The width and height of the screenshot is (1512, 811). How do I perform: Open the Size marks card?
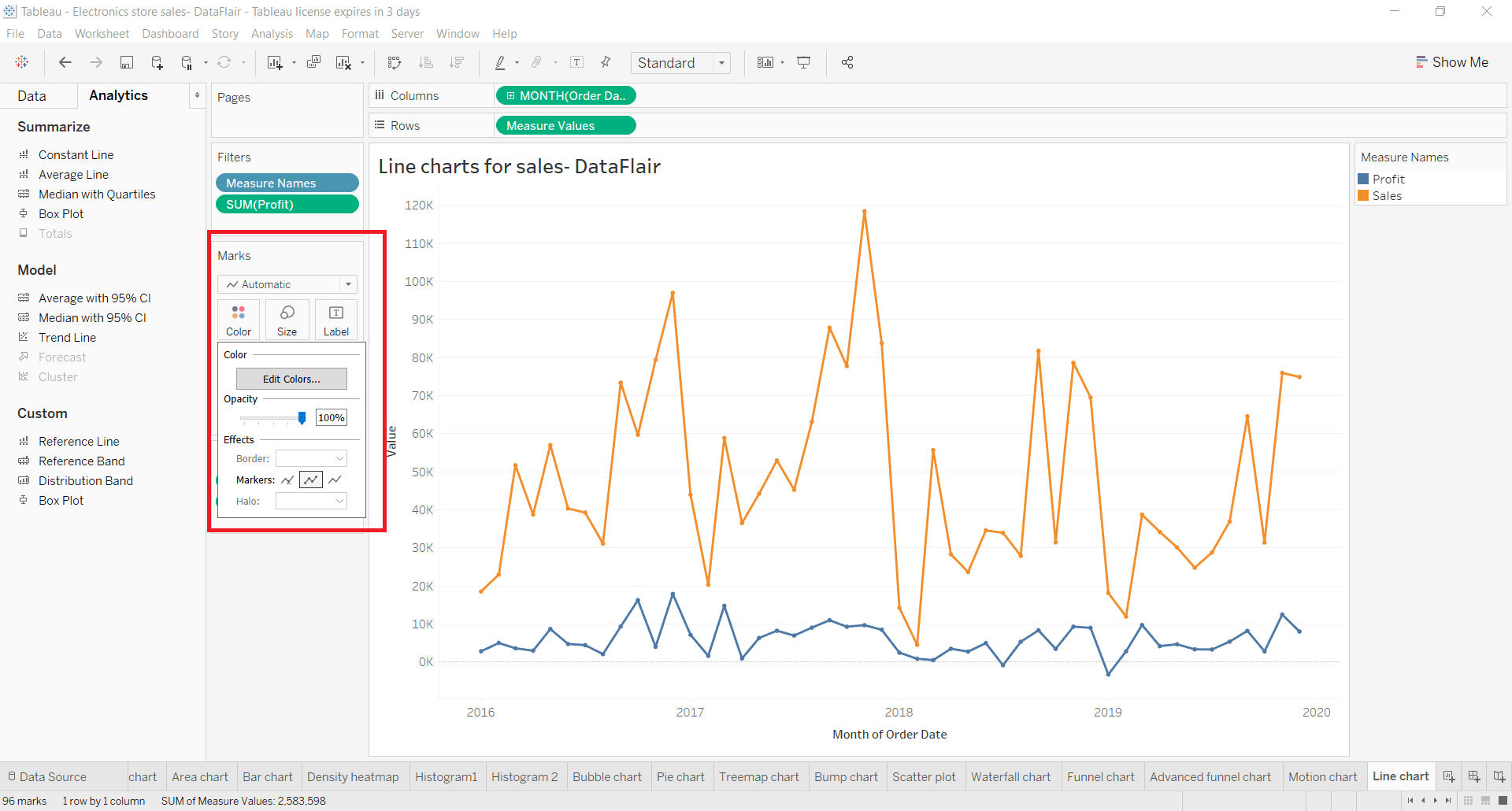[287, 320]
